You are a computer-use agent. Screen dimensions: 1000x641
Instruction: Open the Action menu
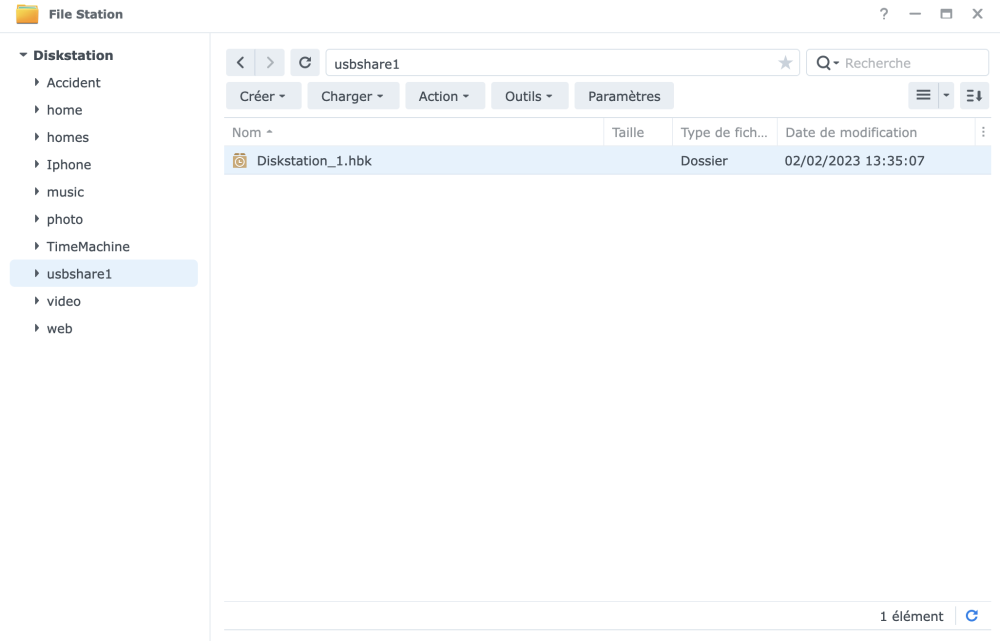point(444,96)
